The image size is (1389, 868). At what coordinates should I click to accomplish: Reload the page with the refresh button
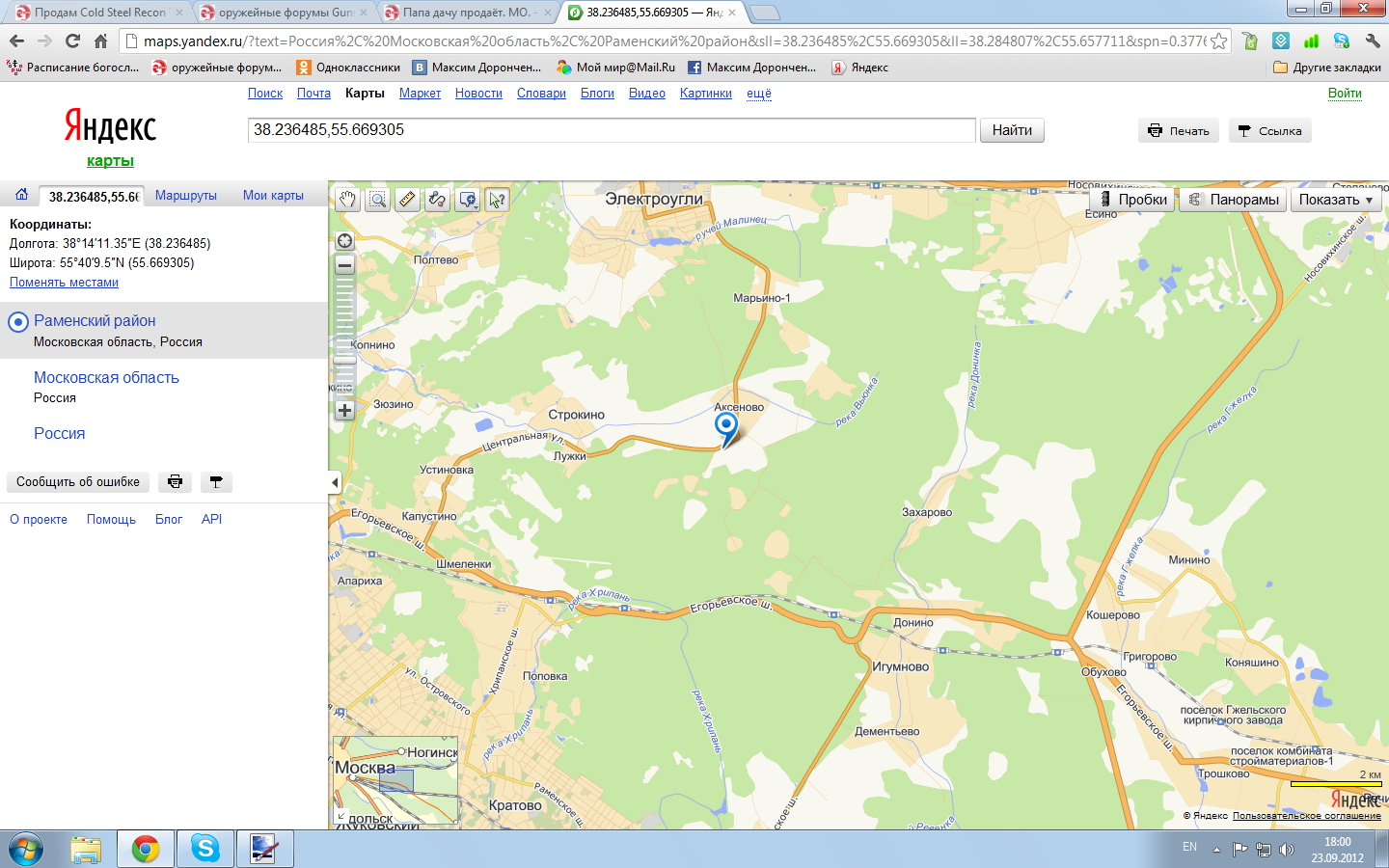[72, 41]
